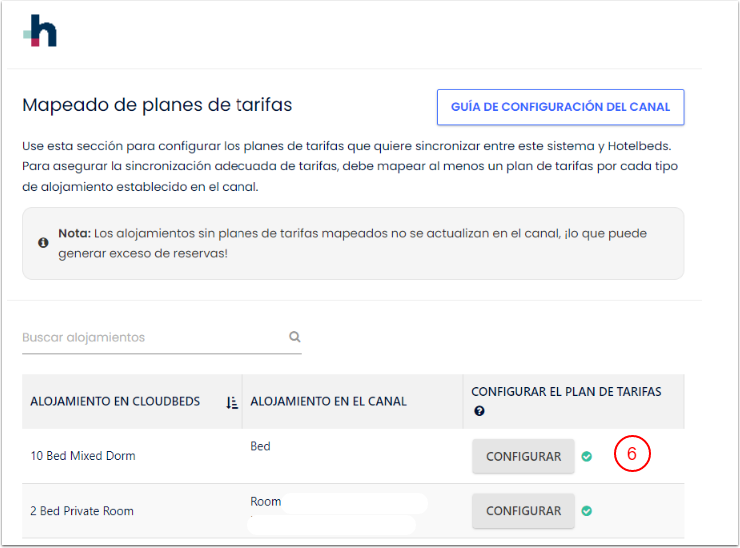The height and width of the screenshot is (548, 740).
Task: Click Configurar for 2 Bed Private Room
Action: click(x=523, y=511)
